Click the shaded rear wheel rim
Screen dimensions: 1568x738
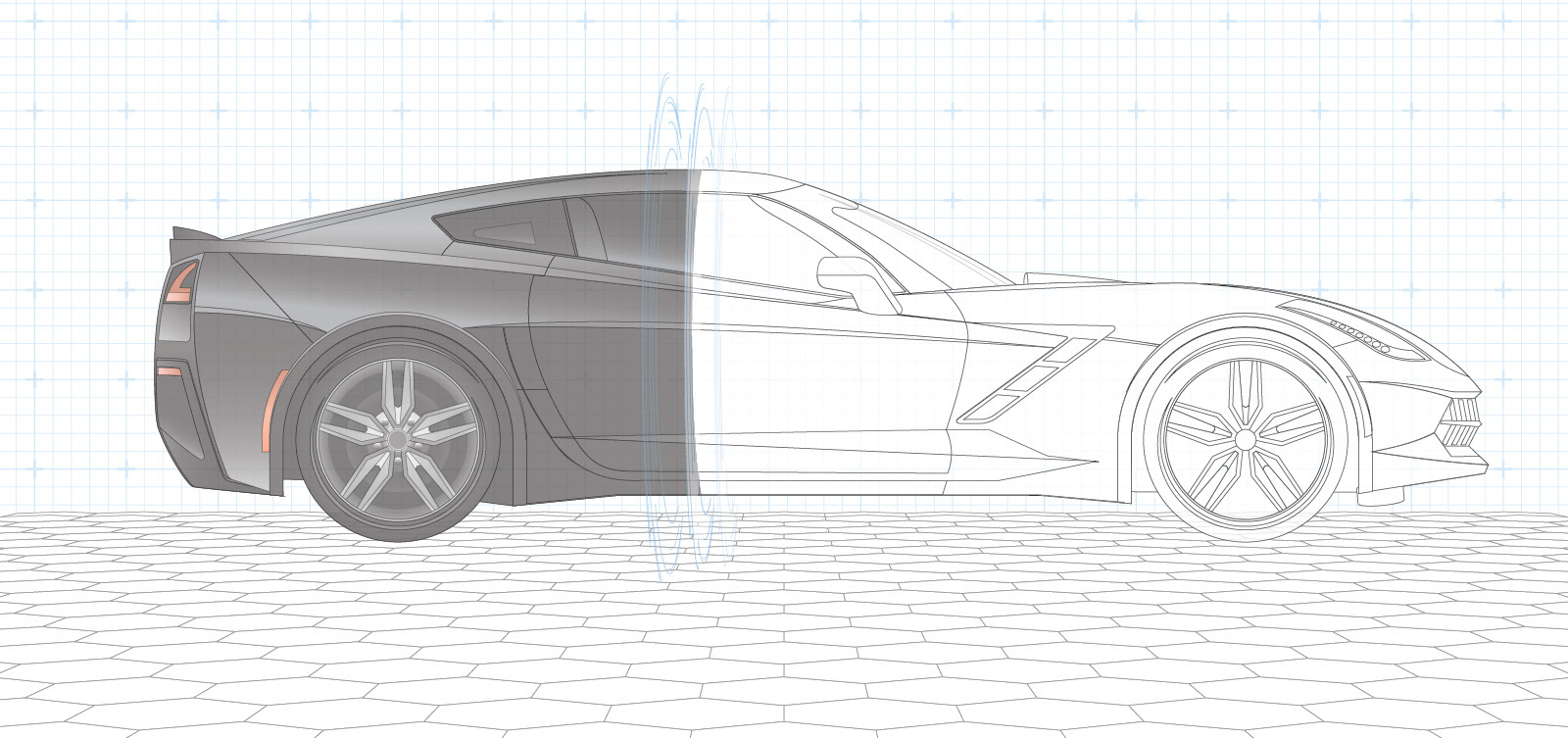[398, 440]
